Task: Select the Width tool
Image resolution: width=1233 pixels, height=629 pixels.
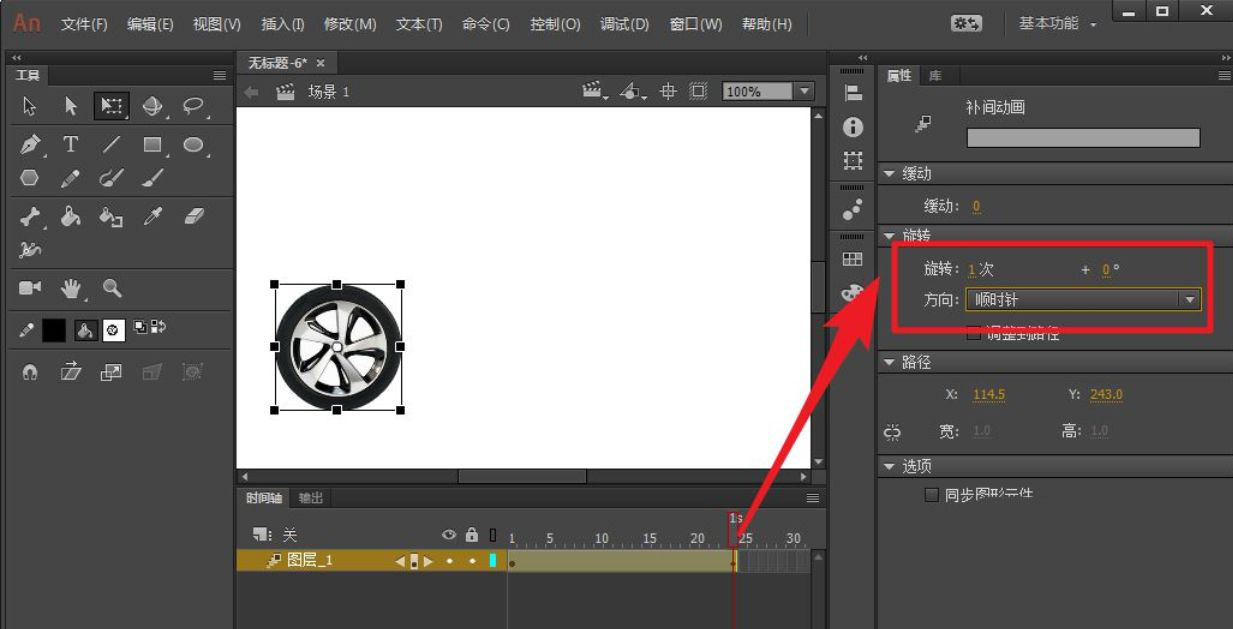Action: 30,250
